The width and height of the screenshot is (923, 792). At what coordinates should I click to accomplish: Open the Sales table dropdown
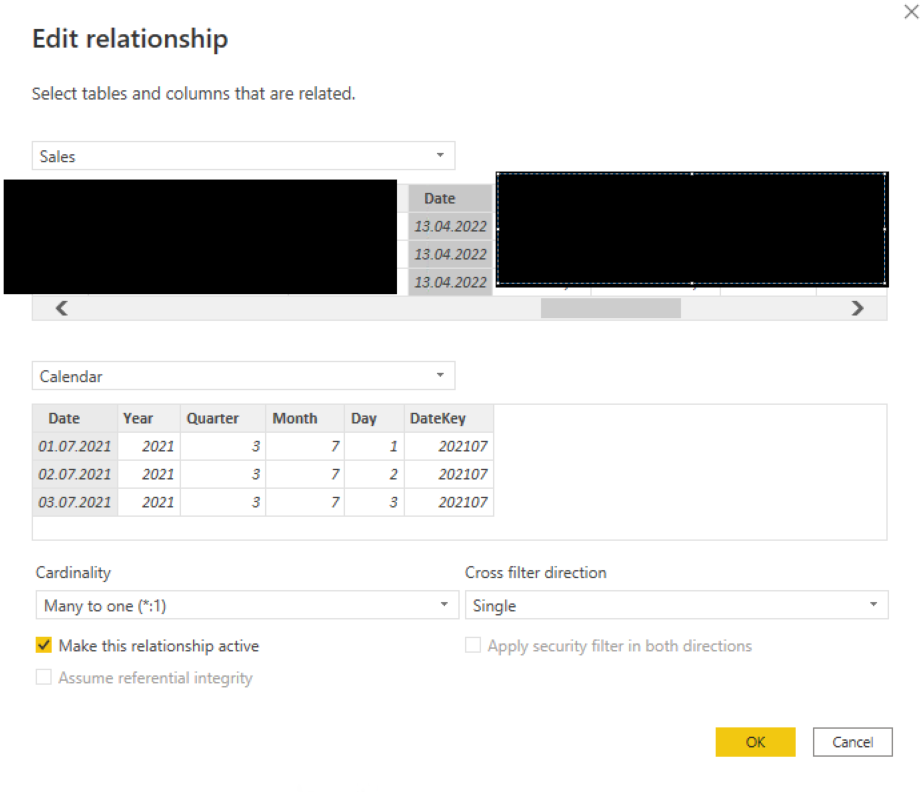tap(243, 156)
